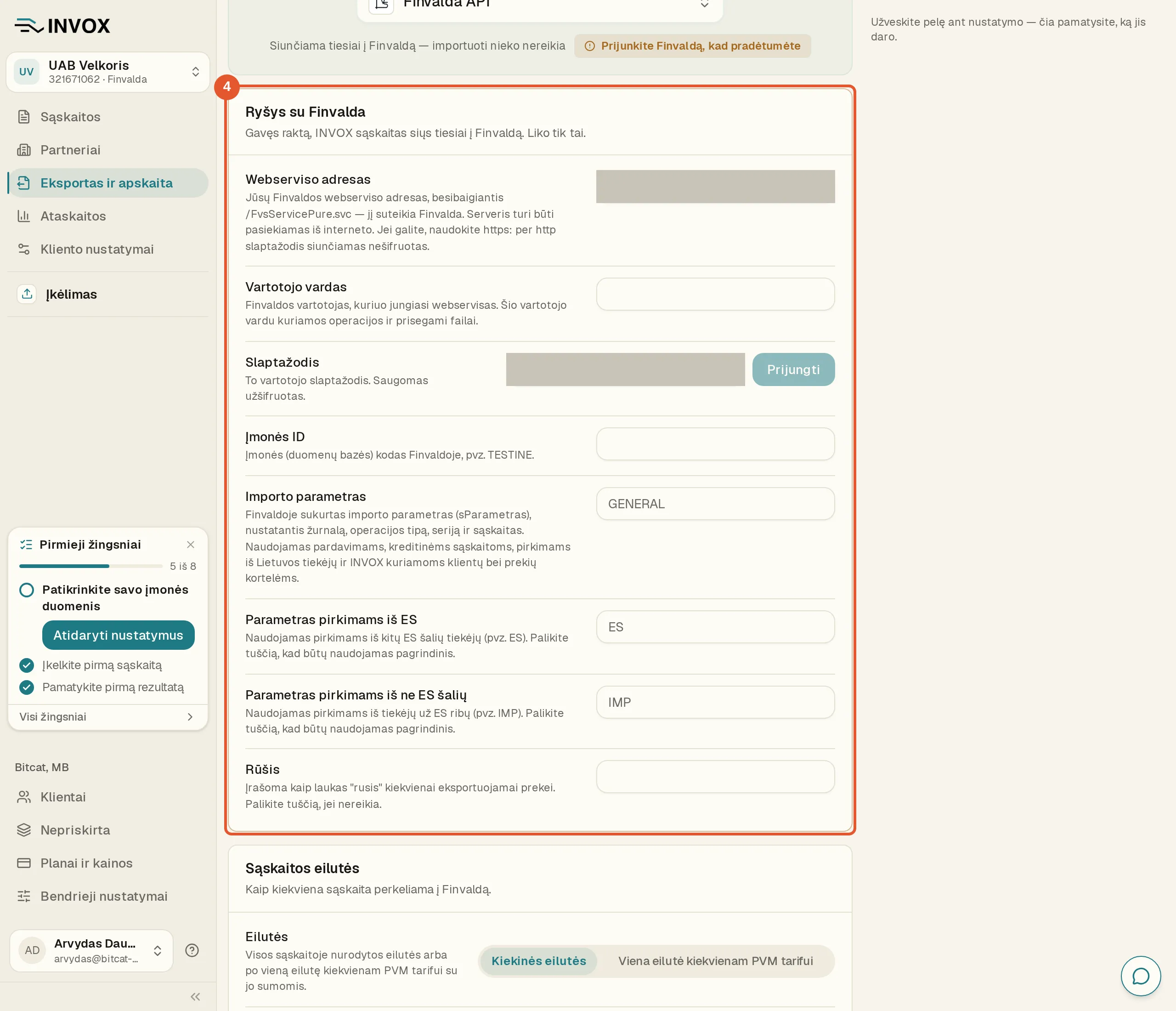Go to Kliento nustatymai menu item
This screenshot has height=1011, width=1176.
coord(108,249)
